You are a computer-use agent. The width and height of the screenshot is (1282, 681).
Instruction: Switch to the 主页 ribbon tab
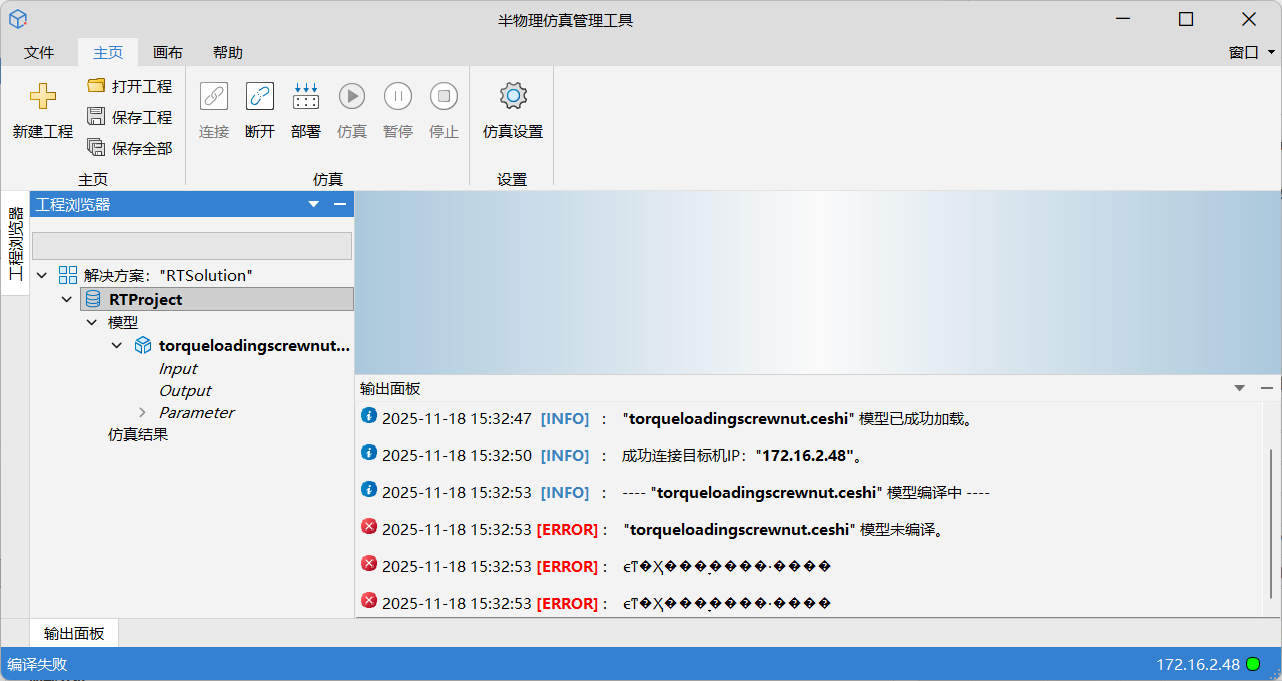[108, 53]
